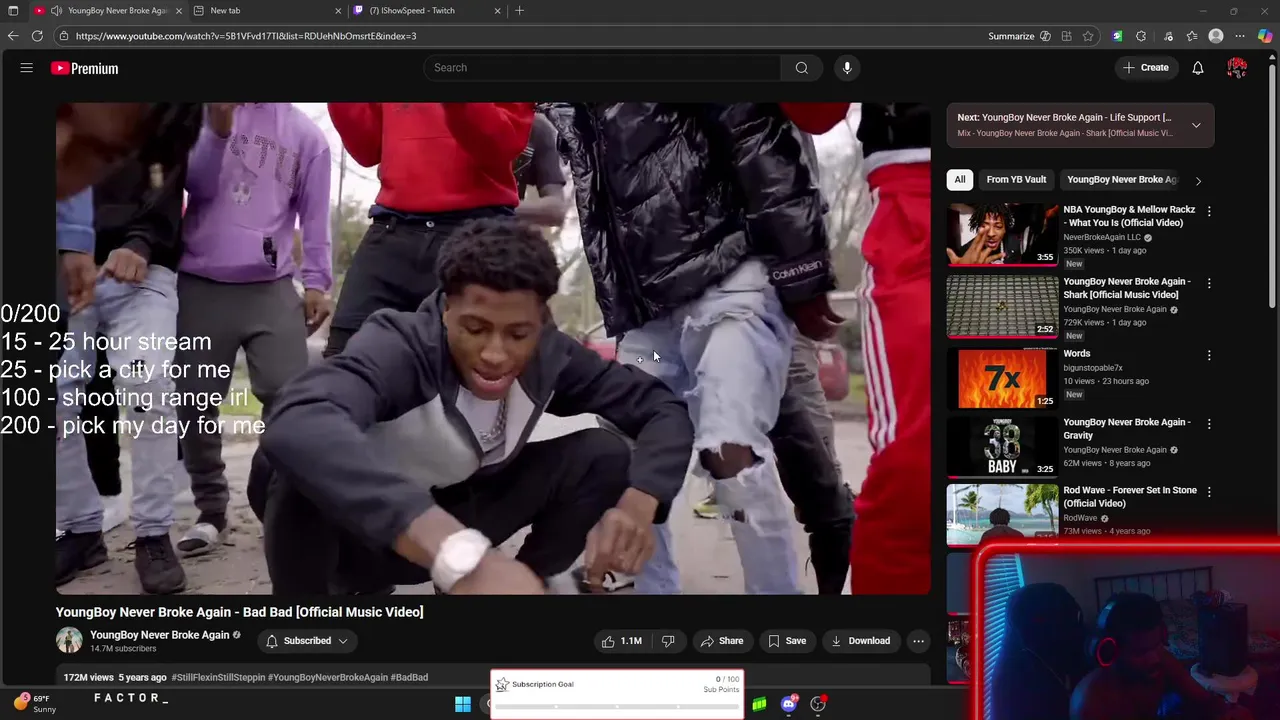The height and width of the screenshot is (720, 1280).
Task: Switch to IShowSpeed Twitch tab
Action: pos(427,10)
